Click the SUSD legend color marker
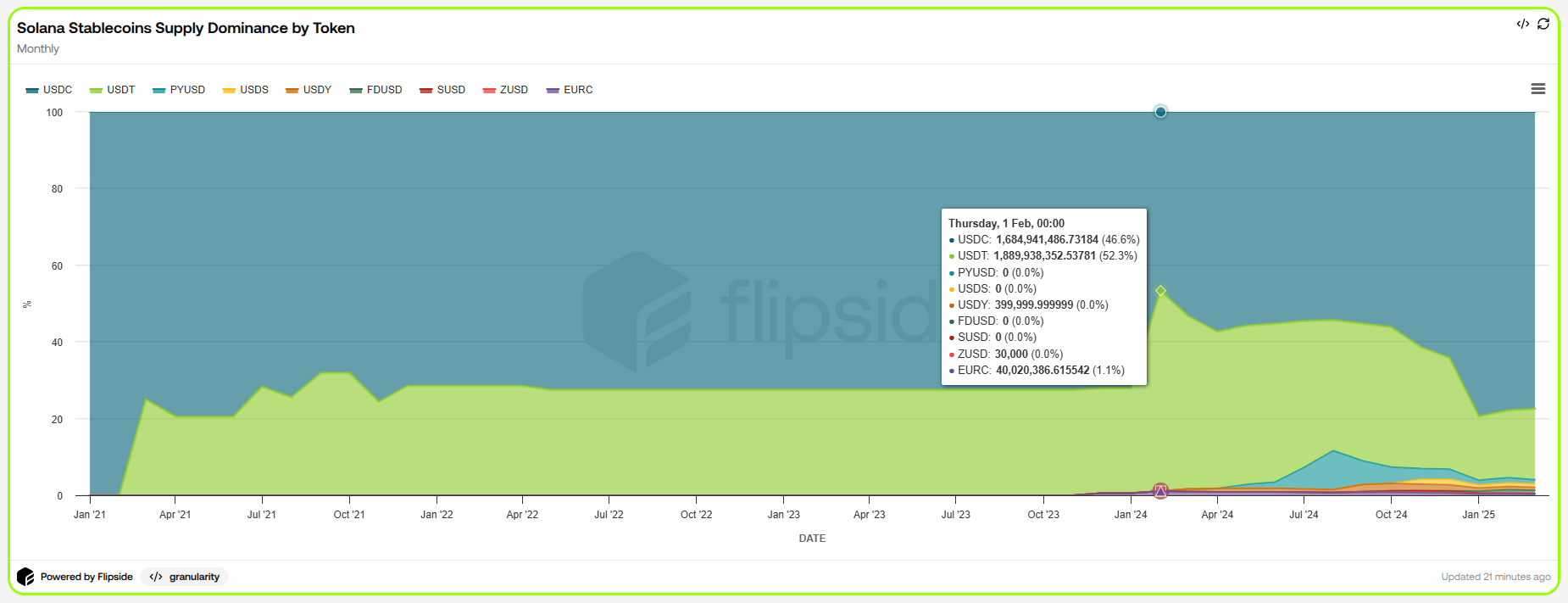 426,91
